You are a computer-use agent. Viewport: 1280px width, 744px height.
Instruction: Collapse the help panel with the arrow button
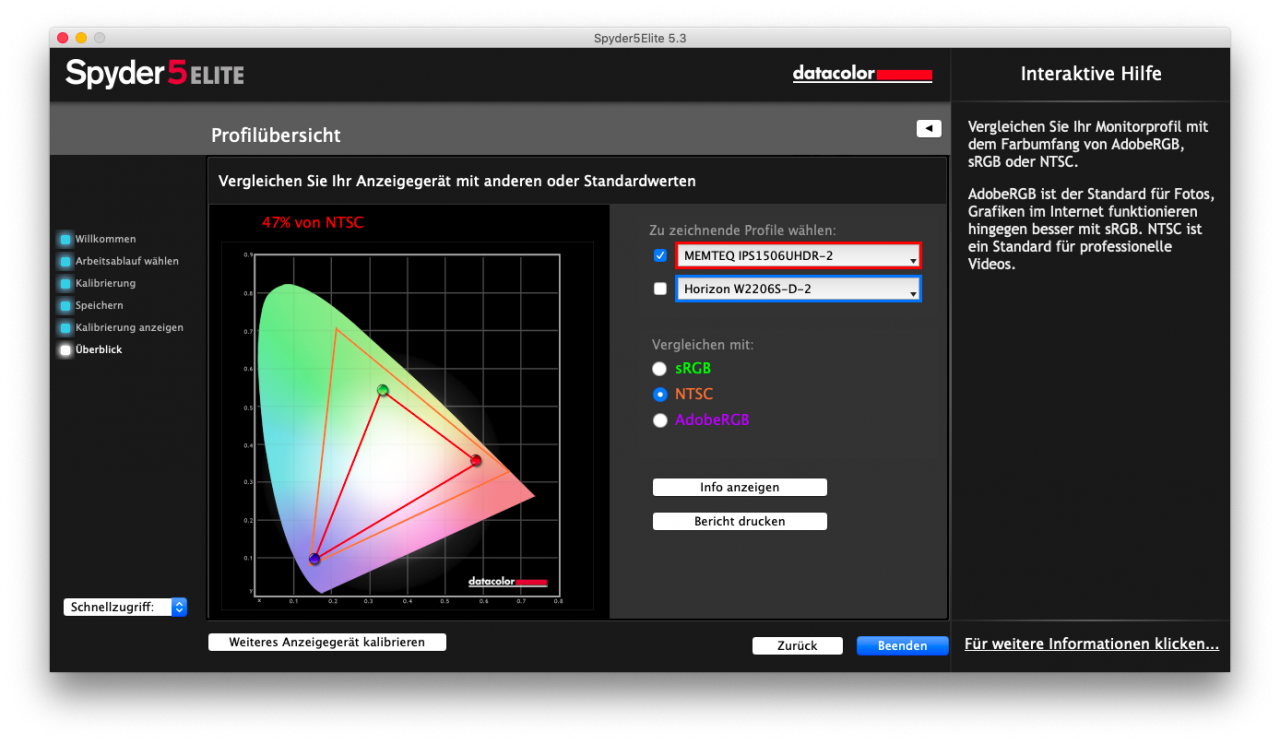(x=929, y=129)
